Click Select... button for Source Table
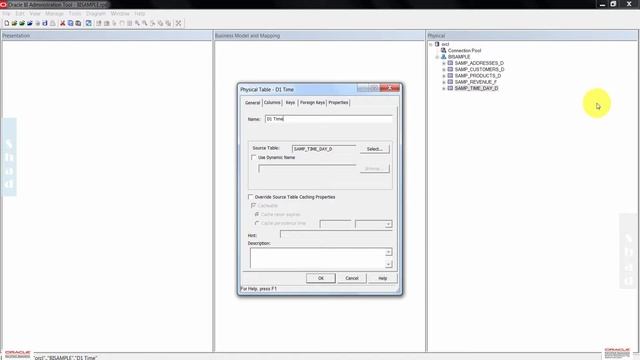640x360 pixels. tap(374, 149)
